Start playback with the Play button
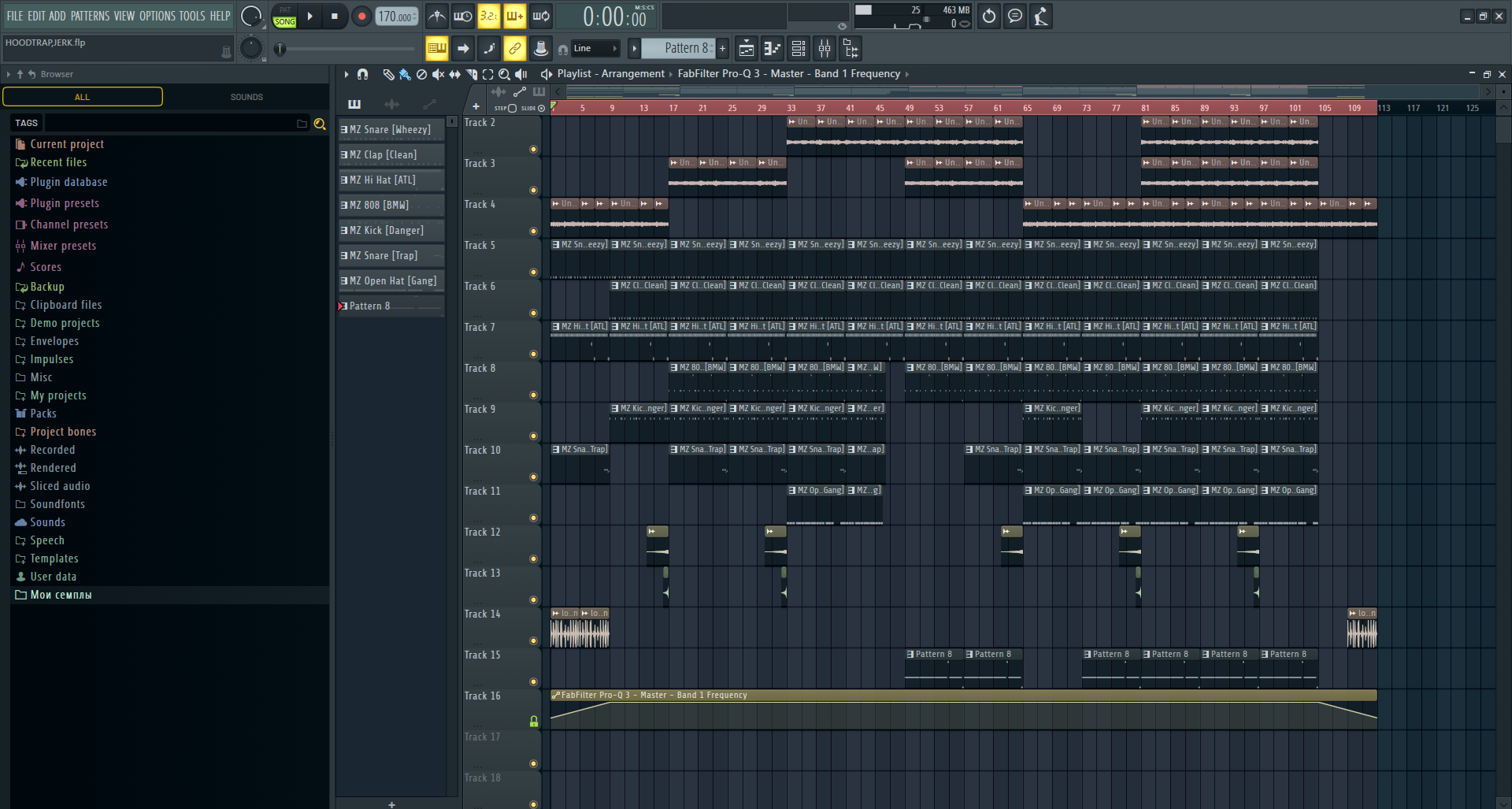 point(309,16)
